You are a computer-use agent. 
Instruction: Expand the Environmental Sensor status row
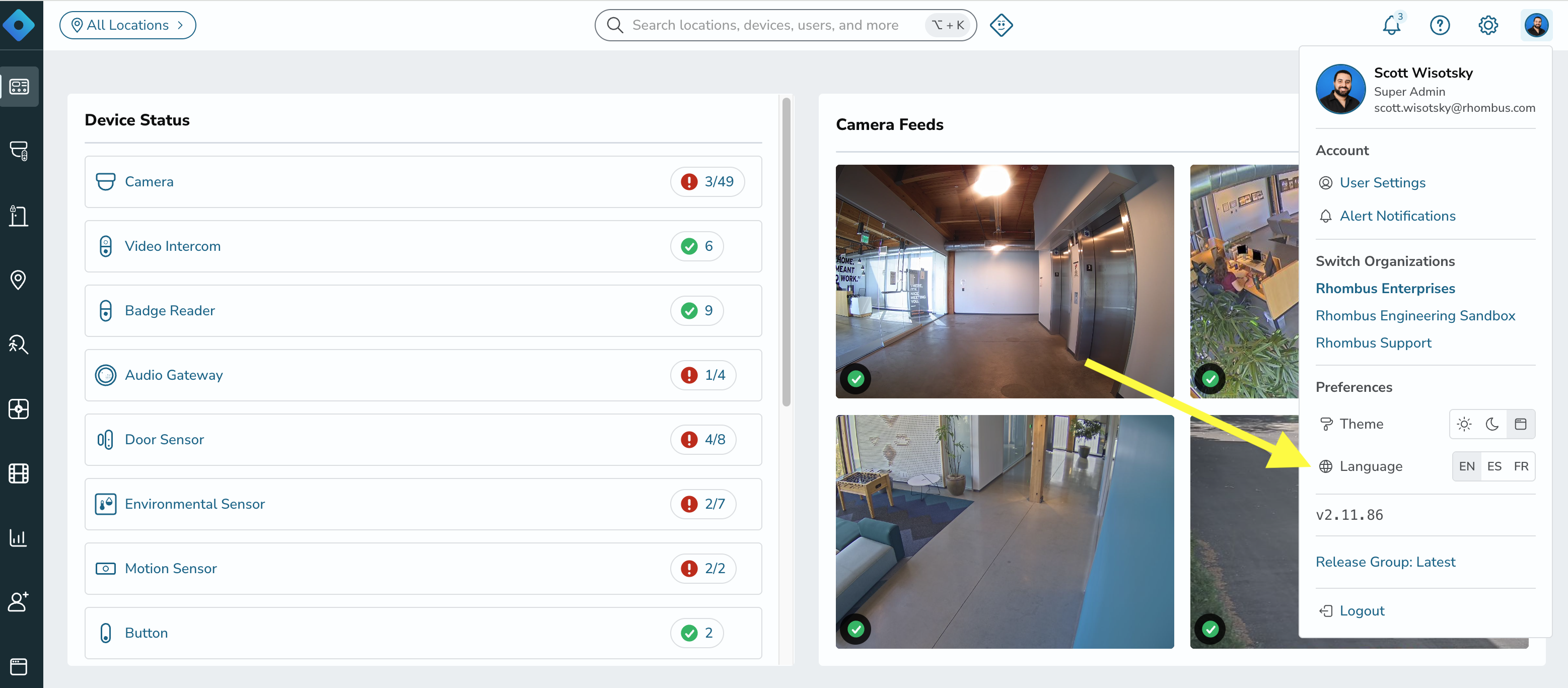click(423, 504)
